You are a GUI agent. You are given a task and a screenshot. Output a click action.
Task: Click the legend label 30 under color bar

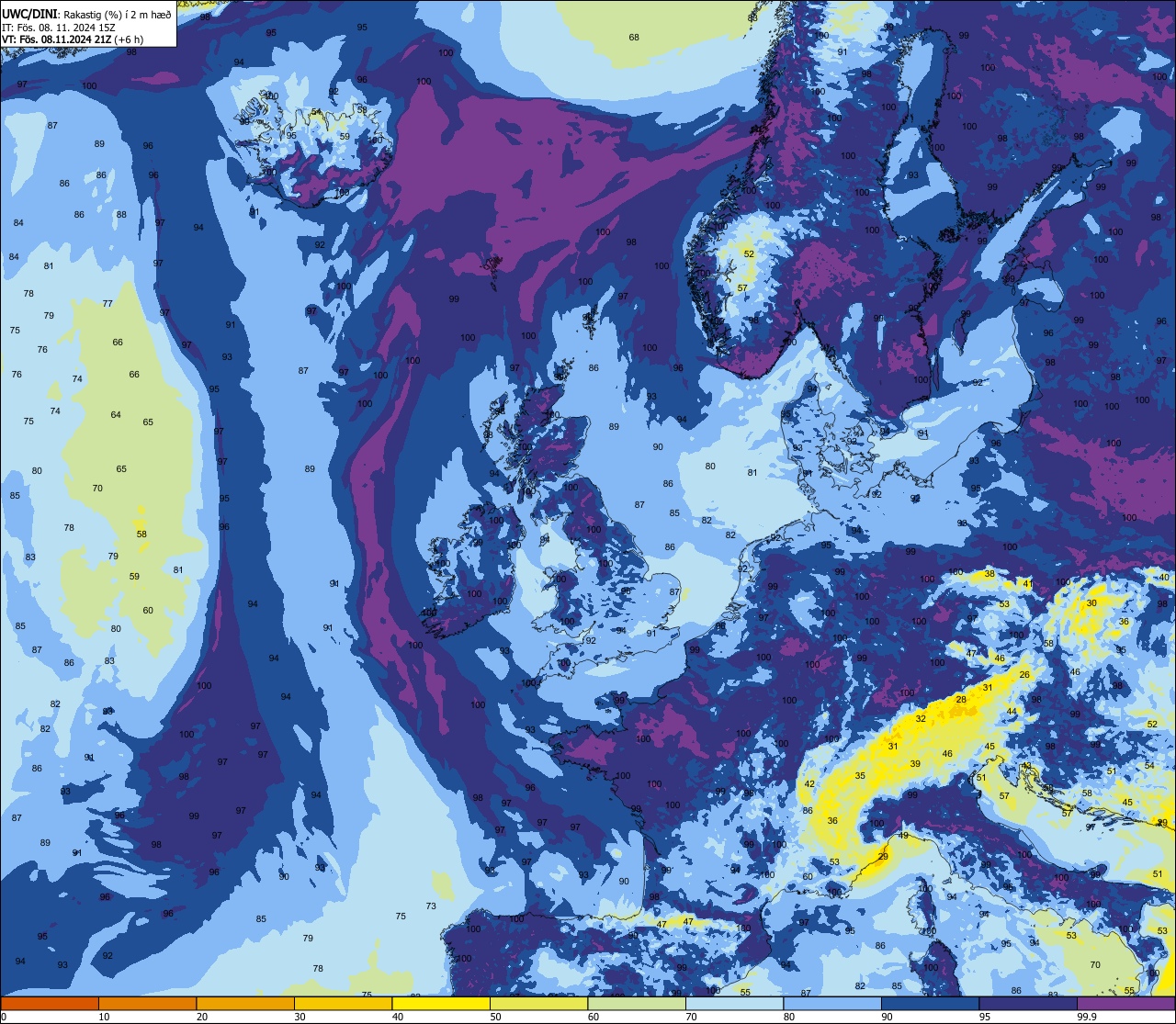(x=300, y=1017)
